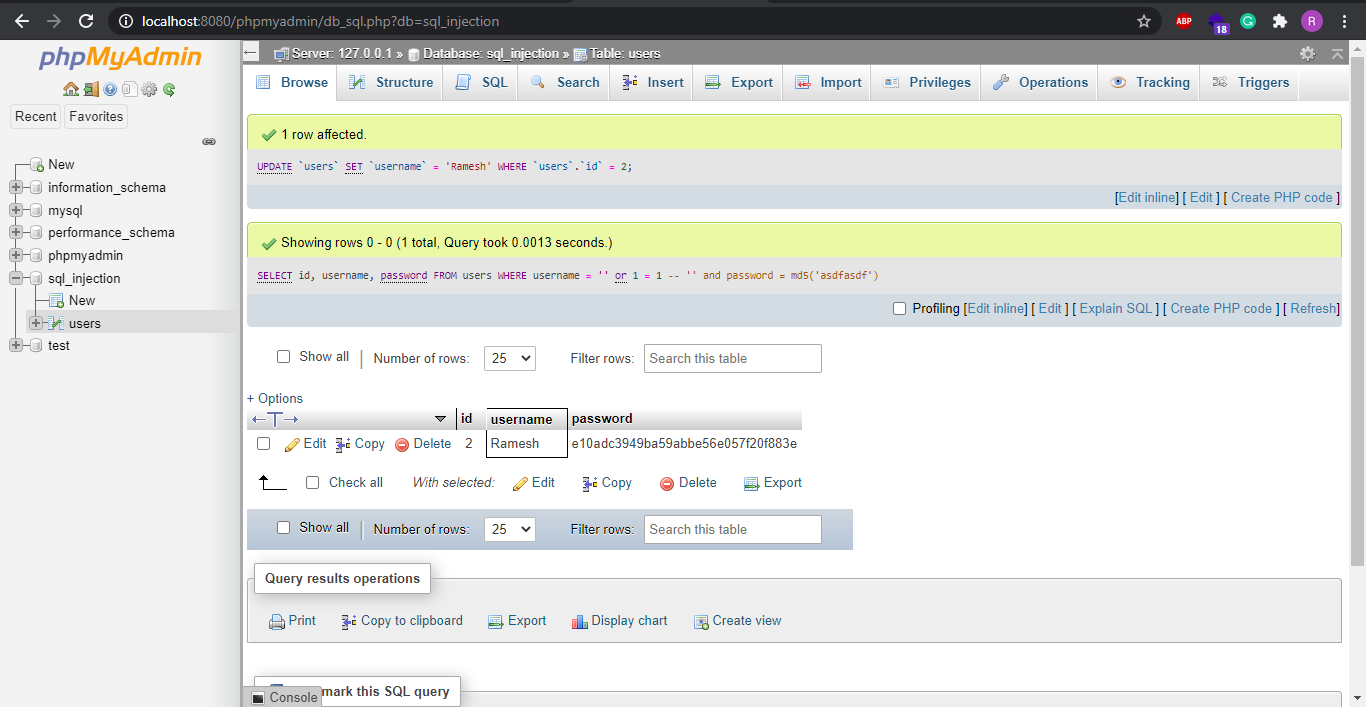Click the Copy to clipboard icon
1366x707 pixels.
click(349, 621)
